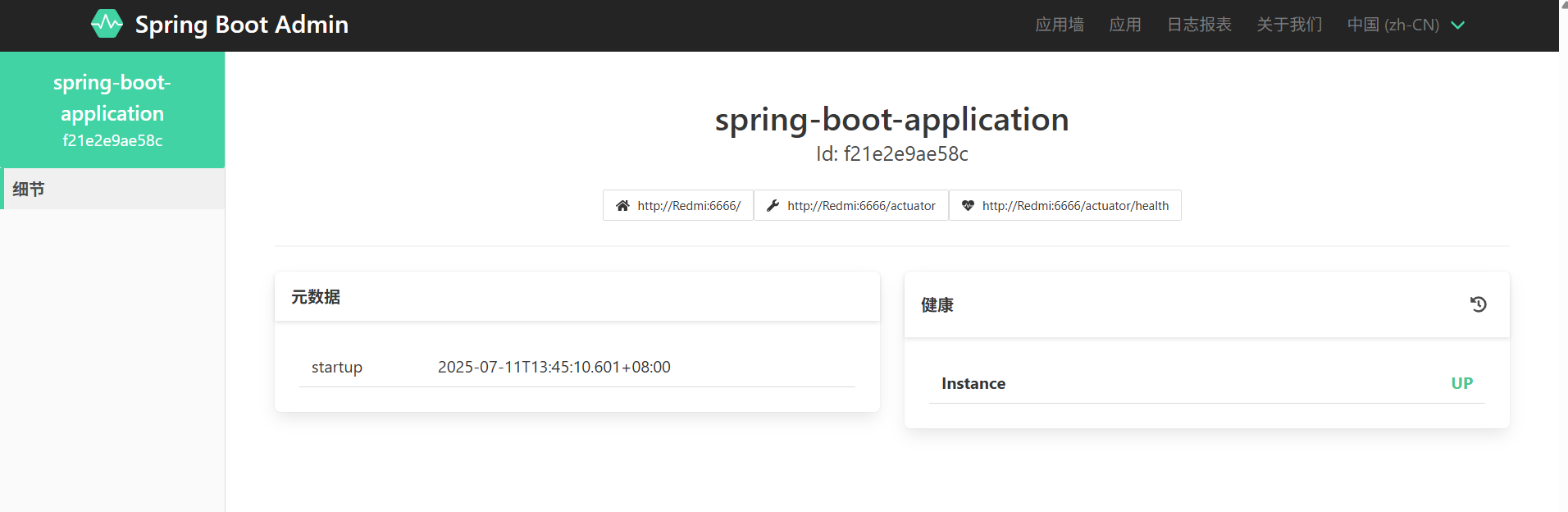Open the http://Redmi:6666/actuator link
Viewport: 1568px width, 512px height.
(x=851, y=205)
